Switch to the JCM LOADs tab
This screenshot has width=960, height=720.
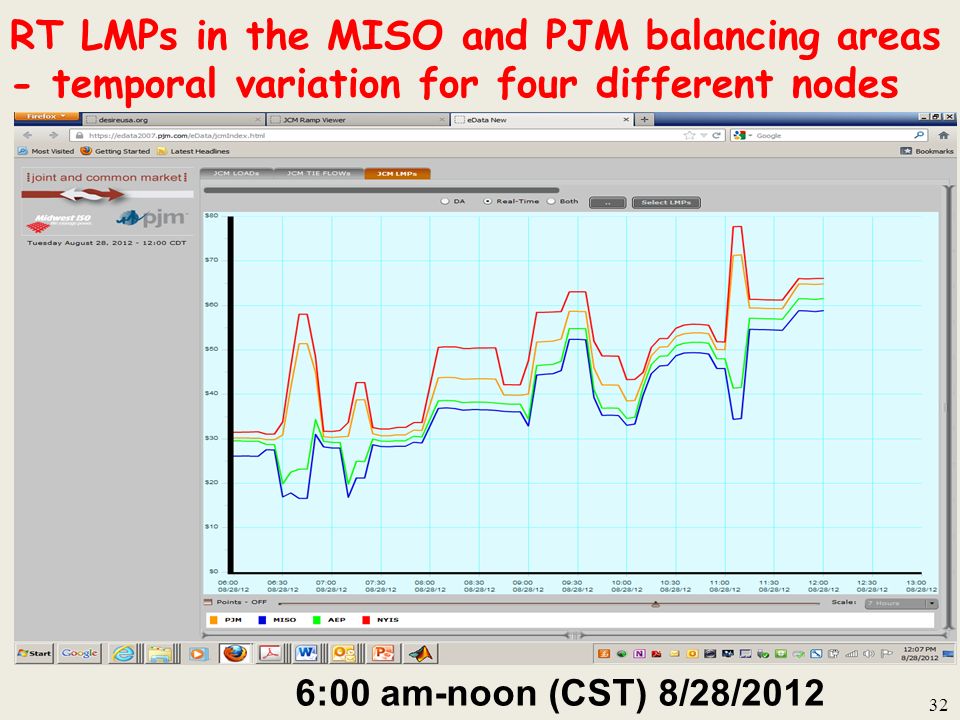click(x=236, y=174)
